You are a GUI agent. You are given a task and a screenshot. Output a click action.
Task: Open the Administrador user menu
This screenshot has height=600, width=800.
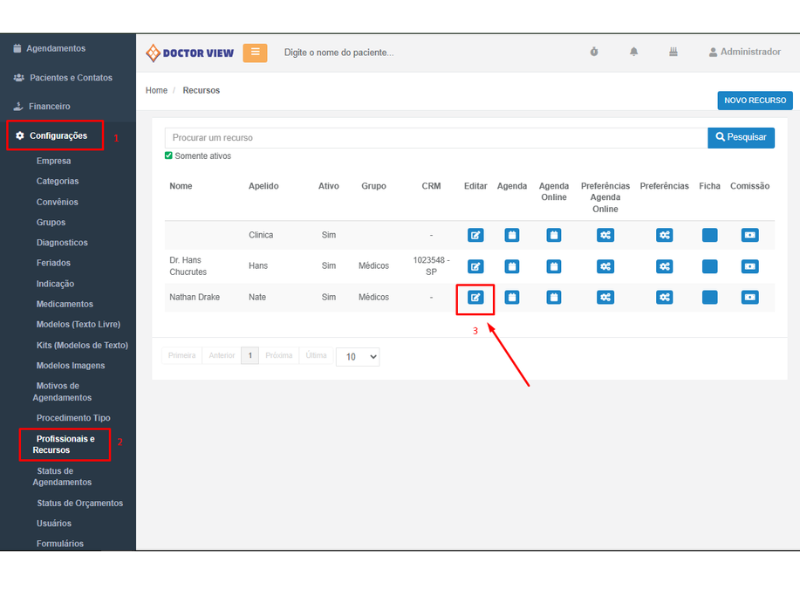pyautogui.click(x=744, y=52)
